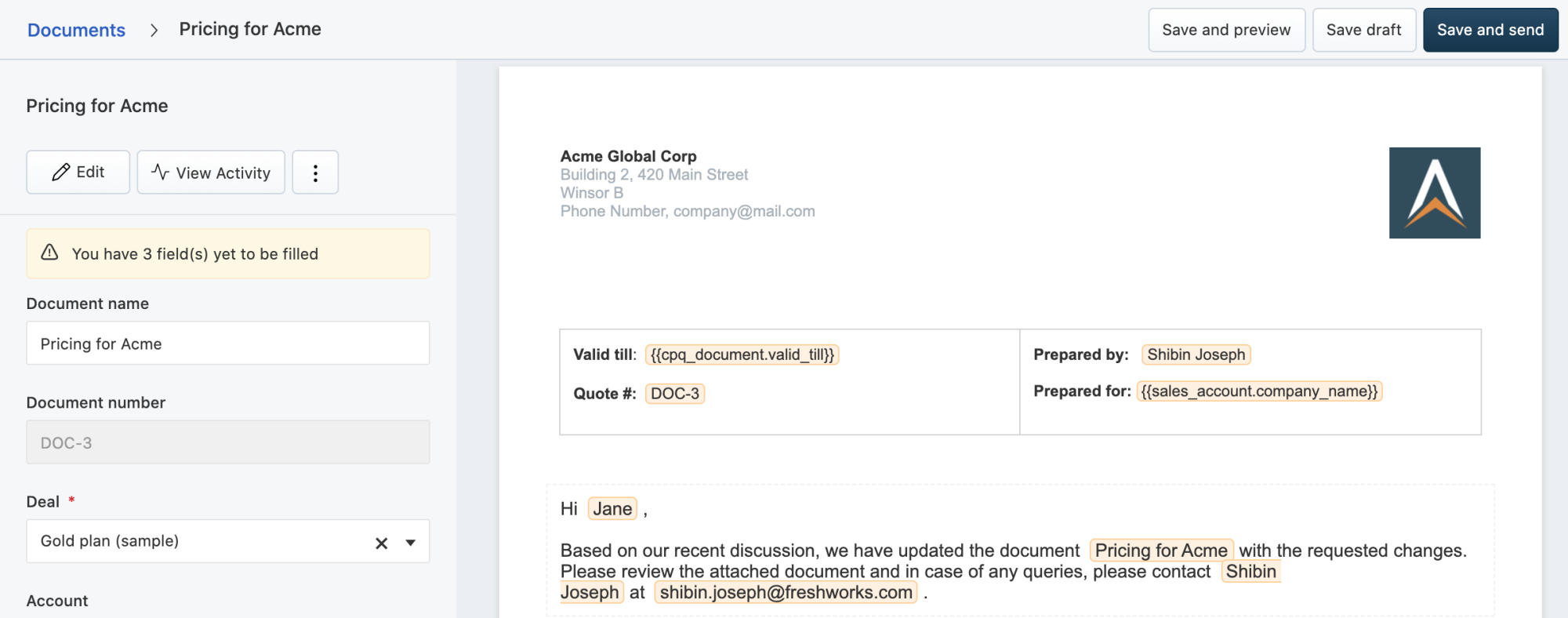Go back to Documents breadcrumb
Screen dimensions: 1568x618
(x=76, y=30)
